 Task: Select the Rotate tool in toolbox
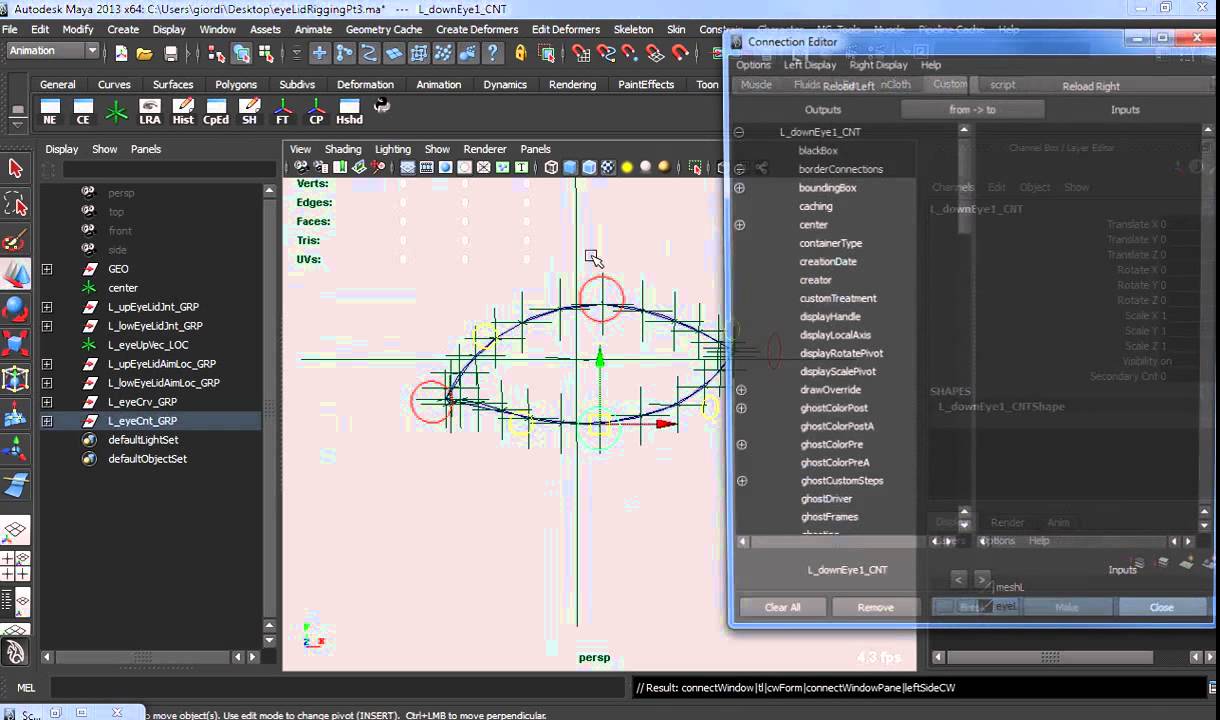(15, 309)
